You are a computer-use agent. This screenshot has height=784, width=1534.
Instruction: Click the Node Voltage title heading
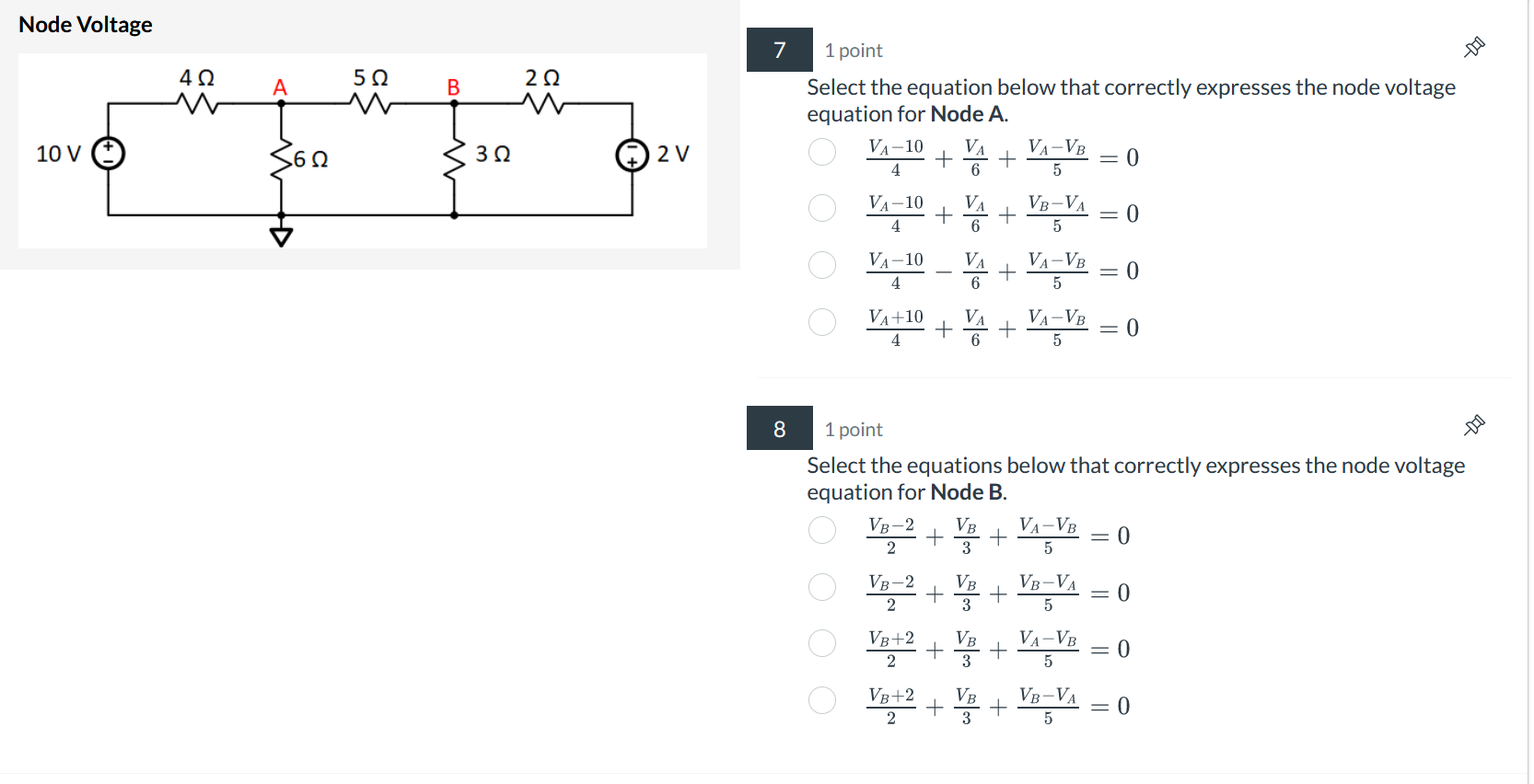pyautogui.click(x=85, y=25)
